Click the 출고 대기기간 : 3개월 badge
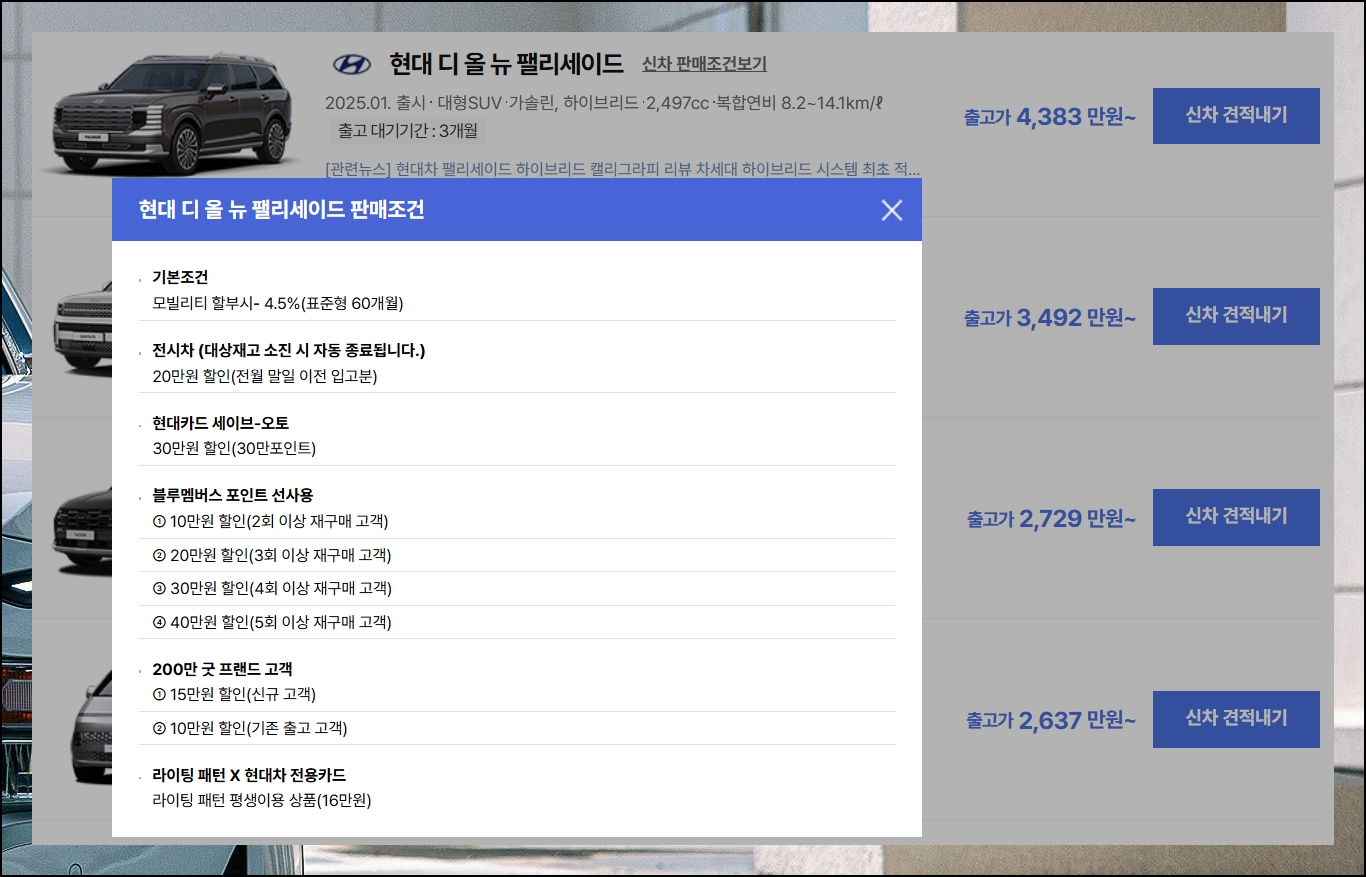The image size is (1366, 877). click(x=407, y=130)
